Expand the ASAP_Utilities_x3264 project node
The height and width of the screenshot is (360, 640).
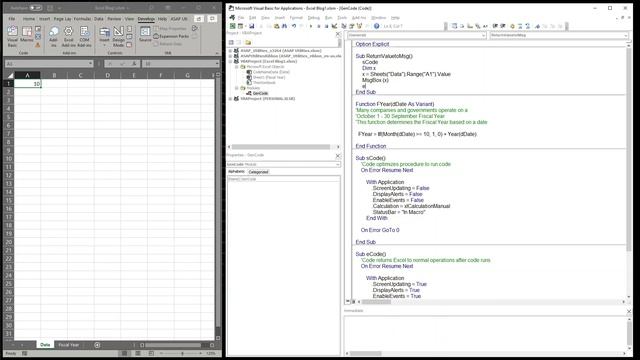[231, 51]
